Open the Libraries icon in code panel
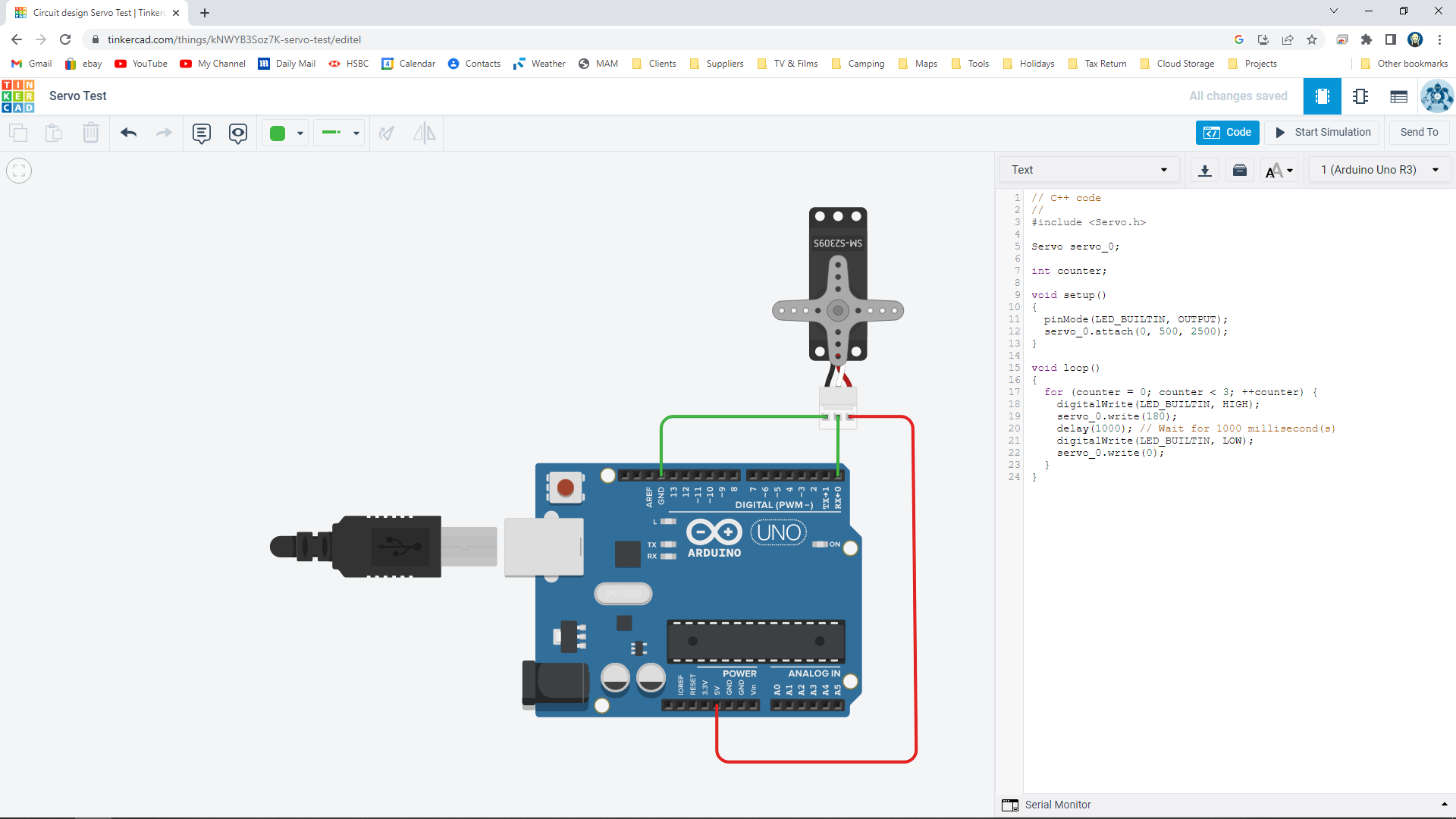The width and height of the screenshot is (1456, 819). pos(1240,170)
